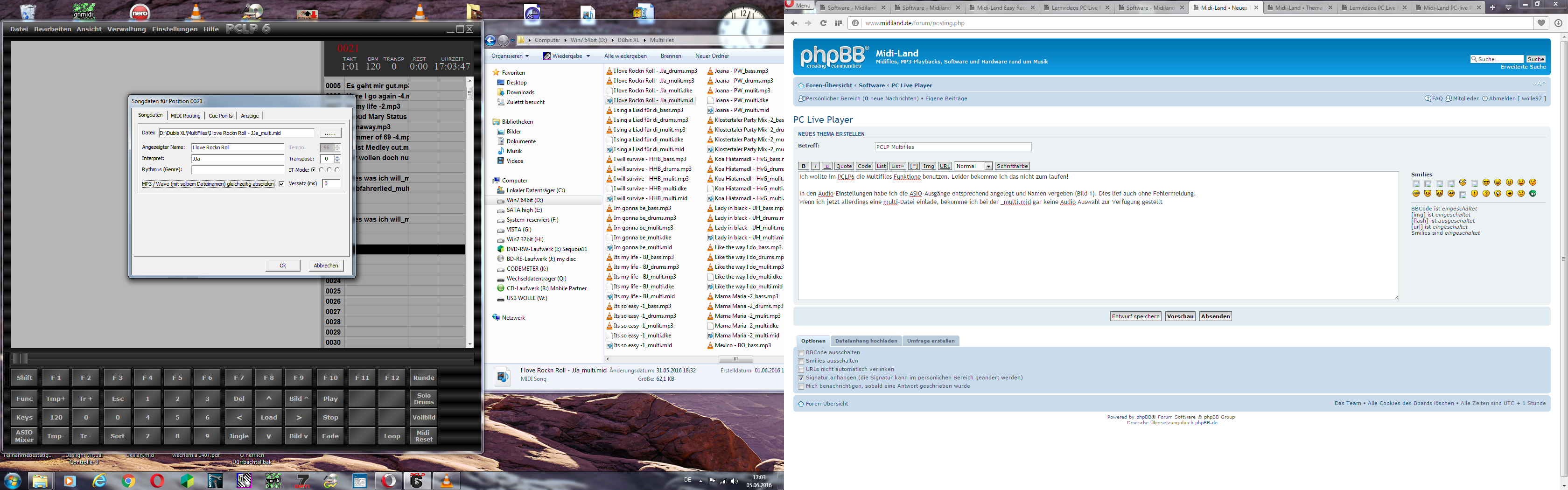Image resolution: width=1568 pixels, height=490 pixels.
Task: Click the Betreff subject input field
Action: [x=952, y=147]
